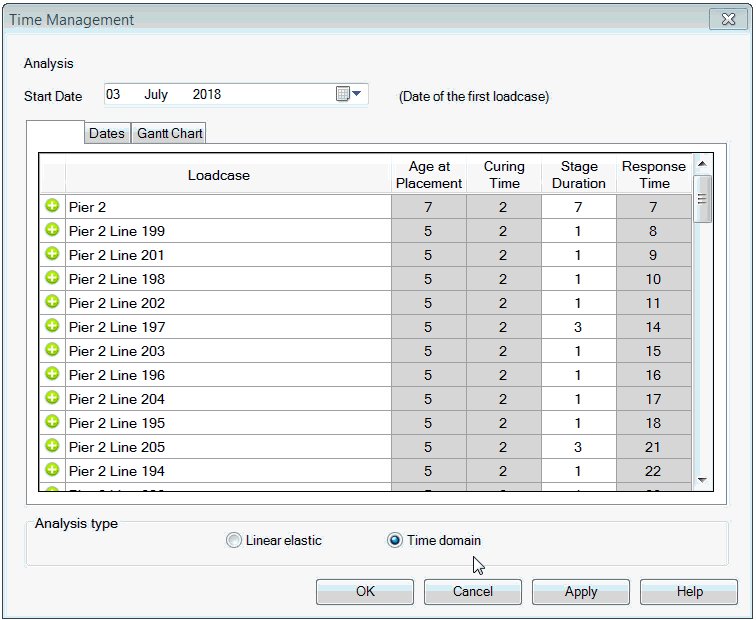
Task: Click the Apply button
Action: point(581,592)
